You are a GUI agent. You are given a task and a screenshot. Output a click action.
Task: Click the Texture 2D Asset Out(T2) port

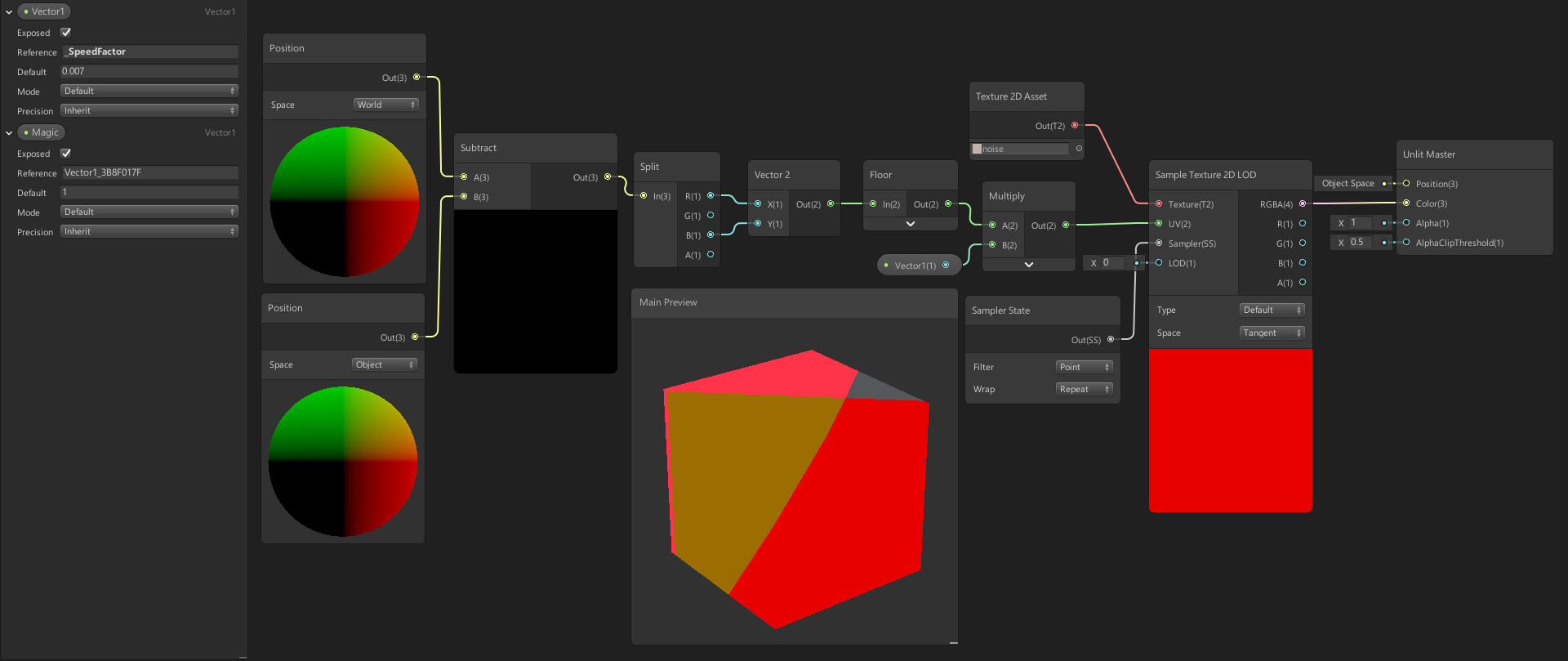click(1075, 125)
